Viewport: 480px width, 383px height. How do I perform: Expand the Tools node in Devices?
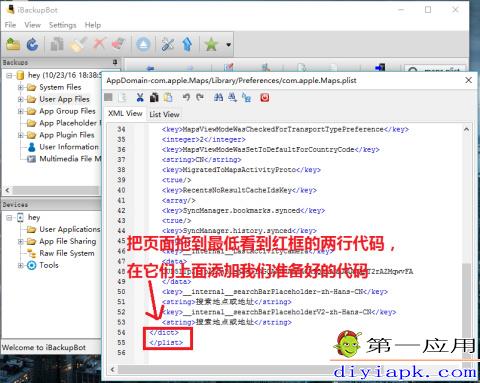21,265
